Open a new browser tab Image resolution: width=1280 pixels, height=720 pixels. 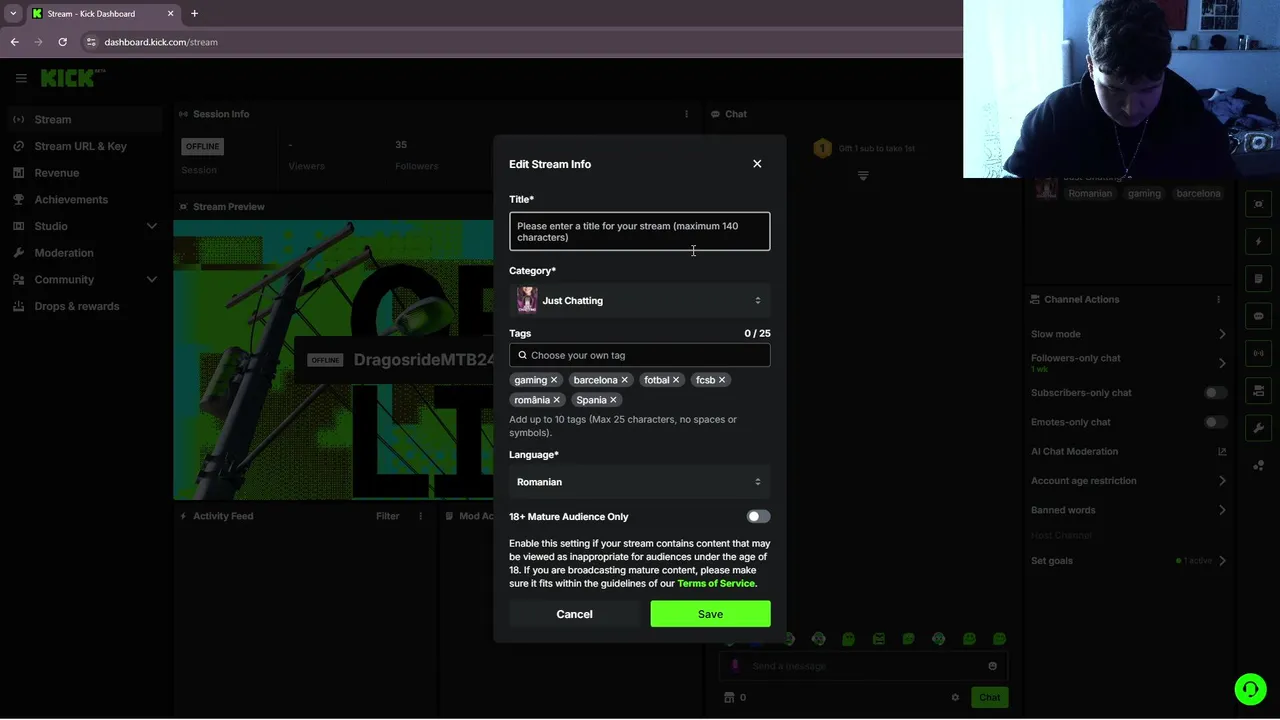click(194, 14)
